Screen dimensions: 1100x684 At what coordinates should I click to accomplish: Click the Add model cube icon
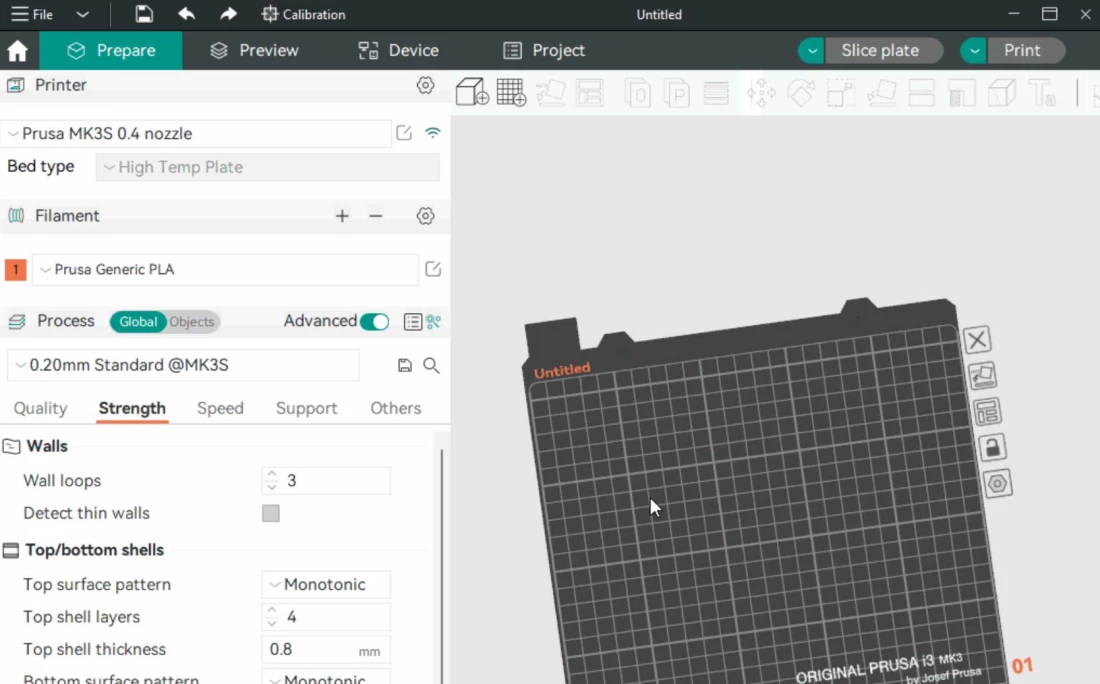coord(471,93)
